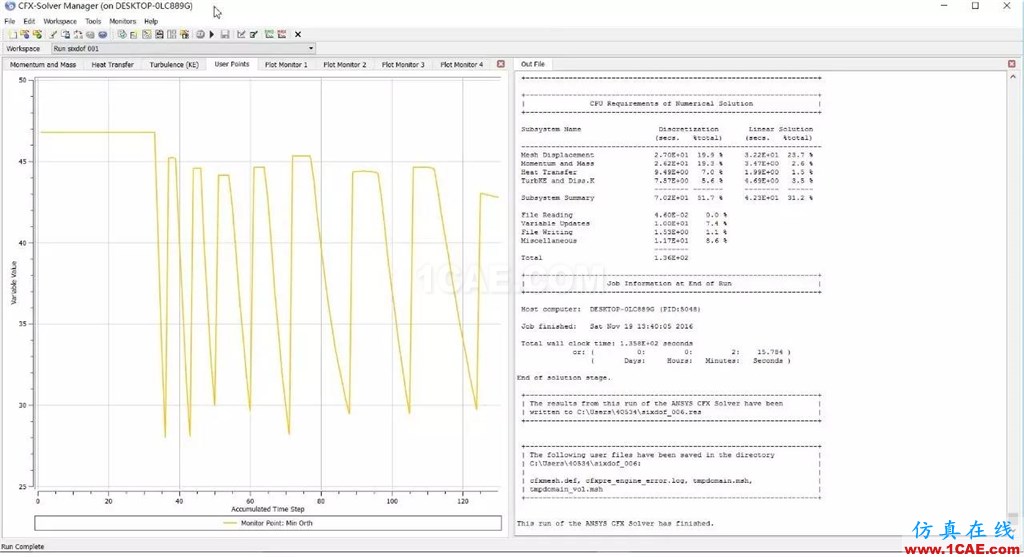Screen dimensions: 1024x557
Task: Click the 'Total wall clock time' line
Action: [x=607, y=343]
